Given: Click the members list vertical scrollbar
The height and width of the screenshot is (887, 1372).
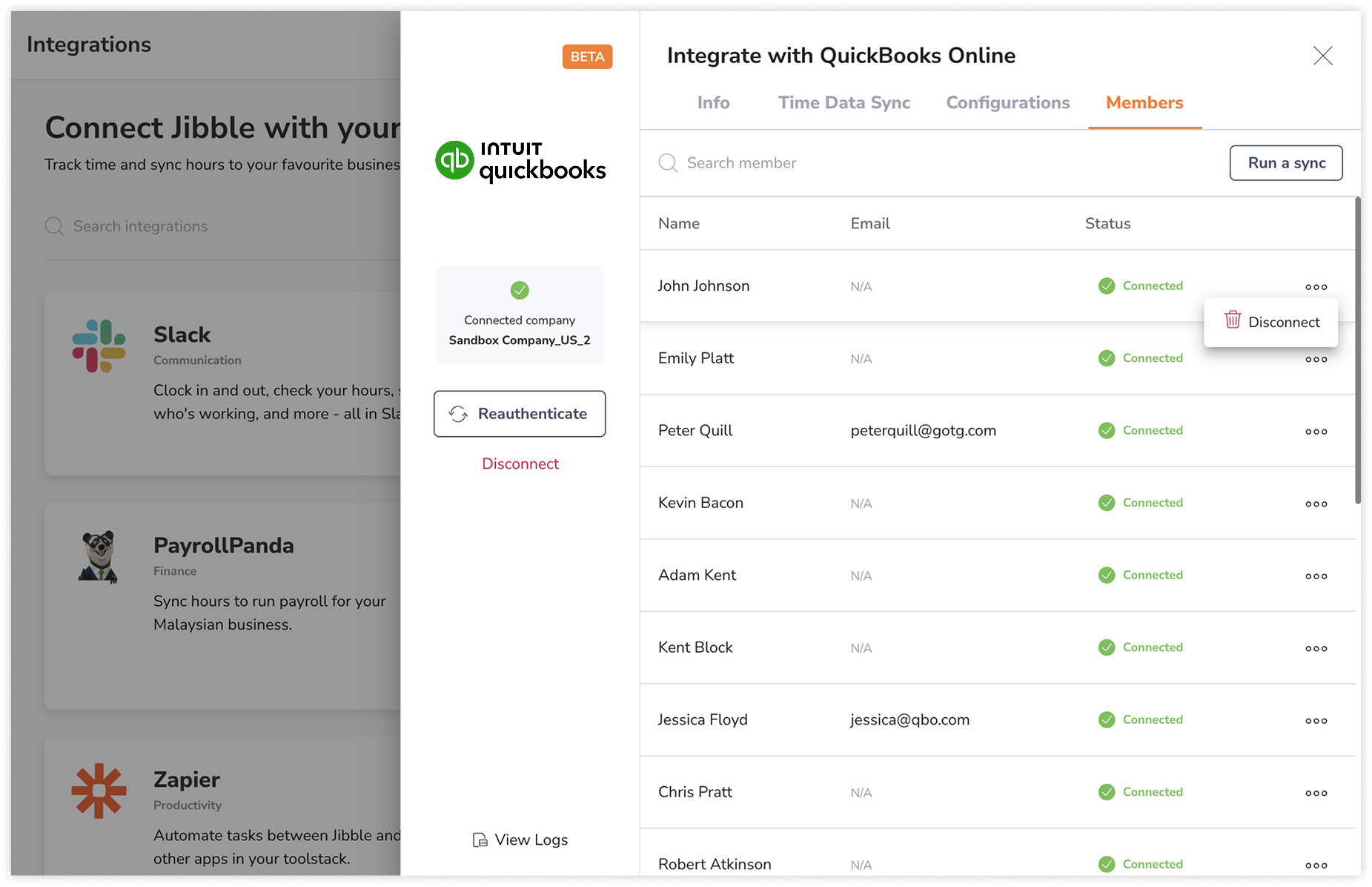Looking at the screenshot, I should (x=1358, y=350).
